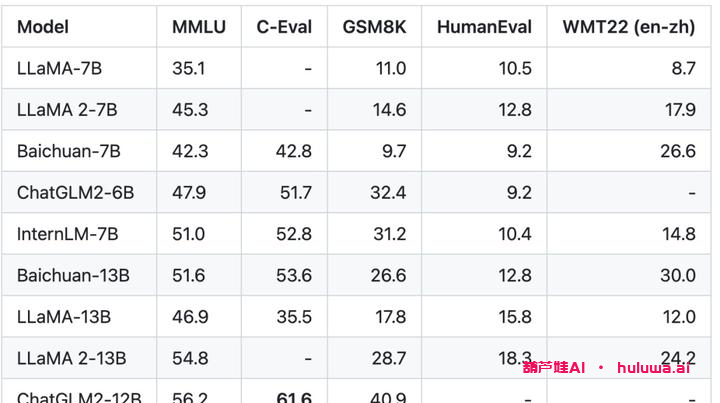Viewport: 720px width, 403px height.
Task: Select the C-Eval column header
Action: point(284,28)
